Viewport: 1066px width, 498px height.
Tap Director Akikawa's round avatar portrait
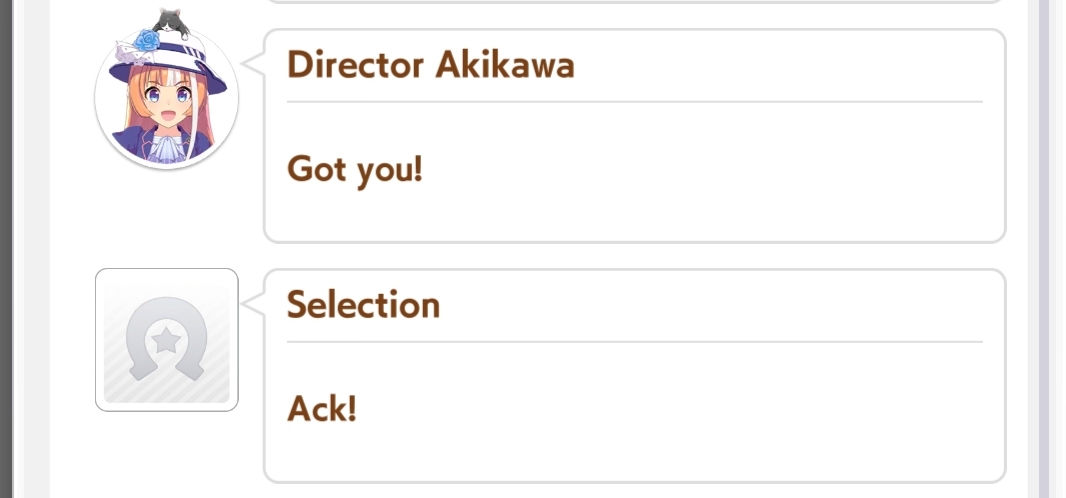click(x=167, y=96)
